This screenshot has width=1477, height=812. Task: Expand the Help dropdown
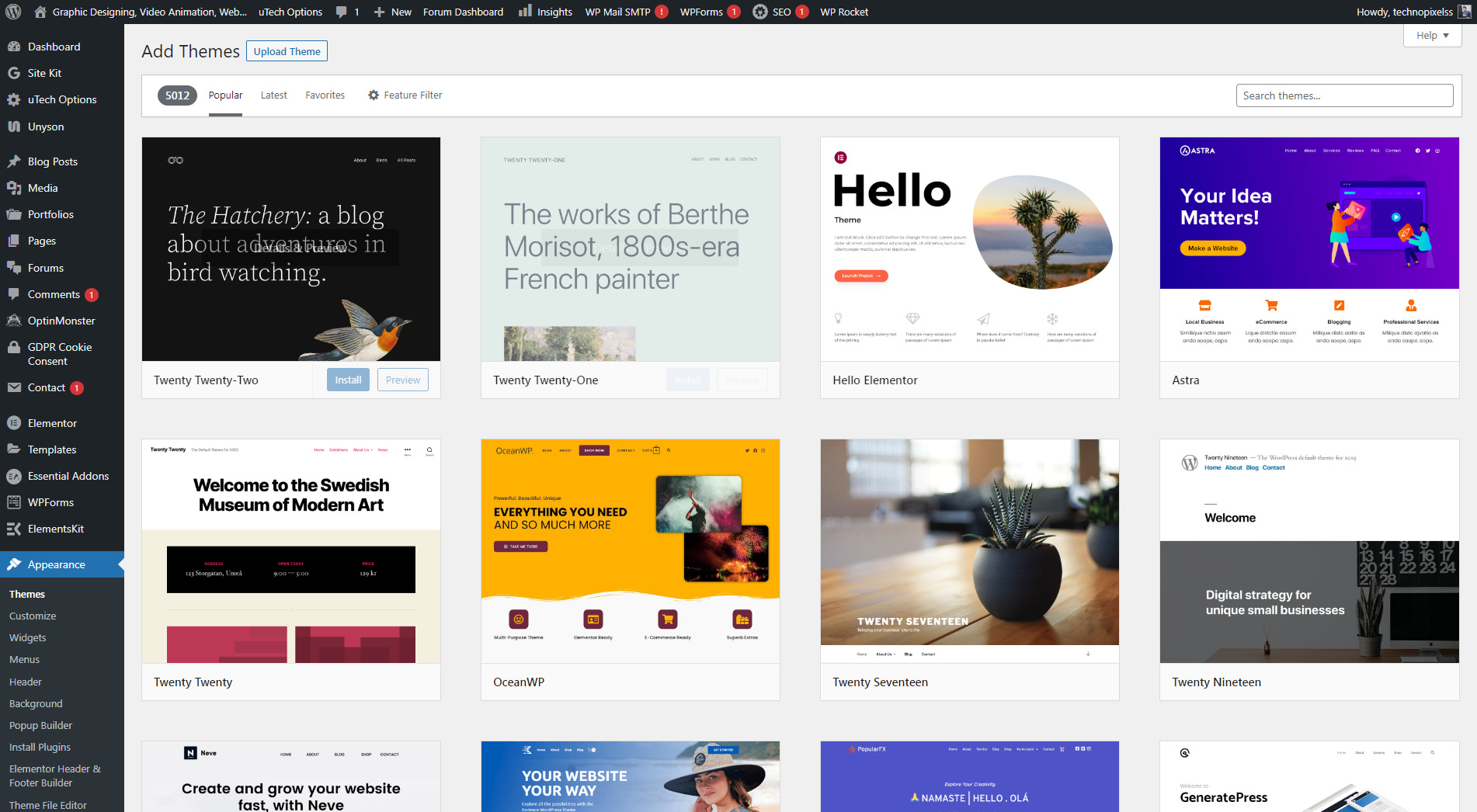(1433, 35)
